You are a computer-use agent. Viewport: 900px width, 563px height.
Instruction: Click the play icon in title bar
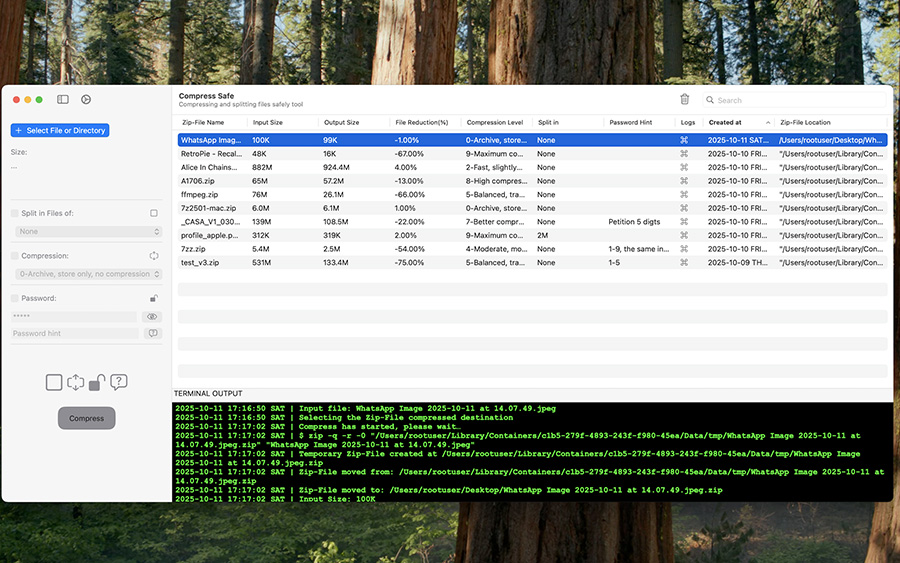(x=86, y=100)
